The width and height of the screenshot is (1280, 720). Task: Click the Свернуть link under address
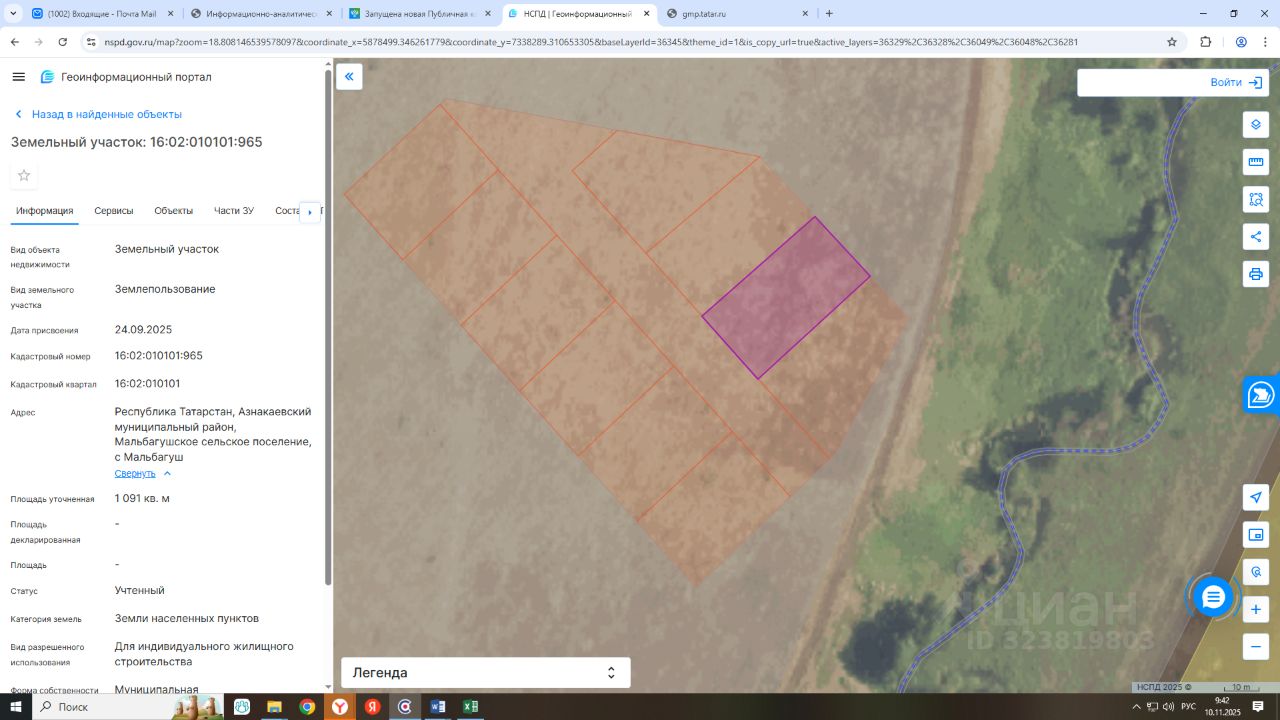pos(135,474)
